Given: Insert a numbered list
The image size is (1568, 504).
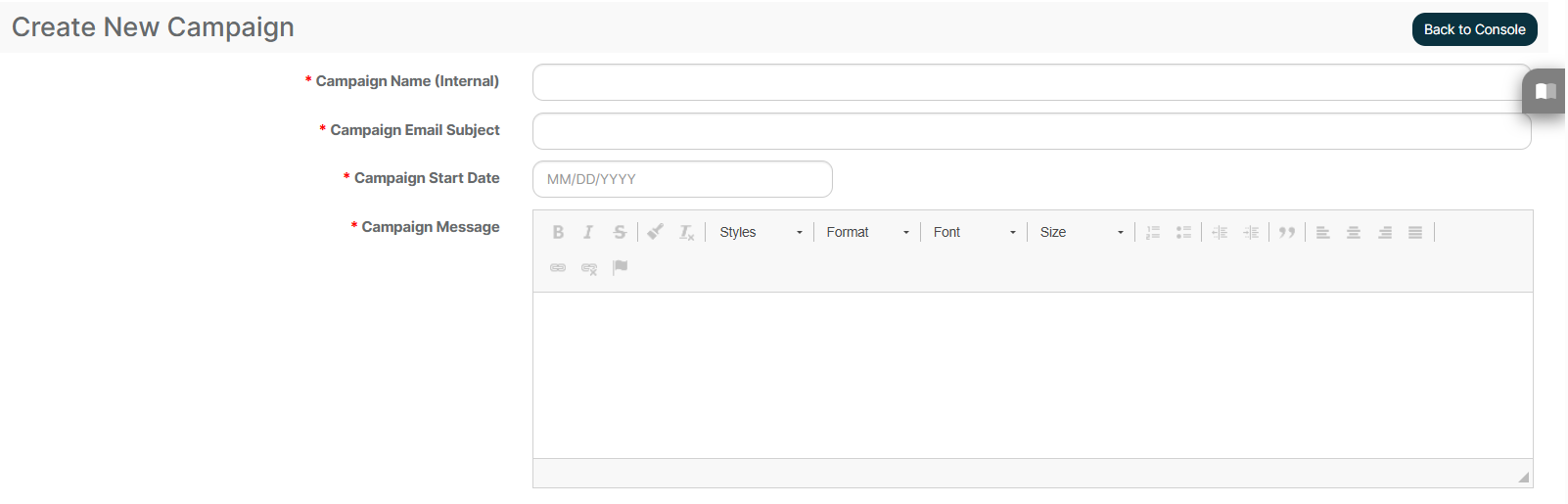Looking at the screenshot, I should (x=1153, y=232).
